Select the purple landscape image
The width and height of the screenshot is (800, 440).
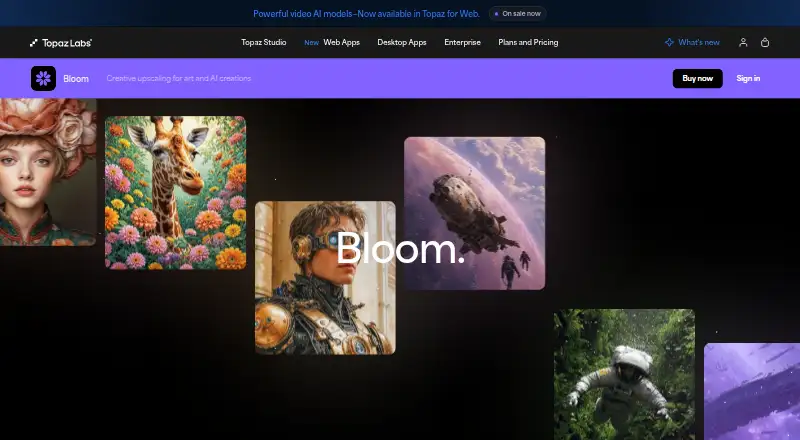[x=752, y=392]
